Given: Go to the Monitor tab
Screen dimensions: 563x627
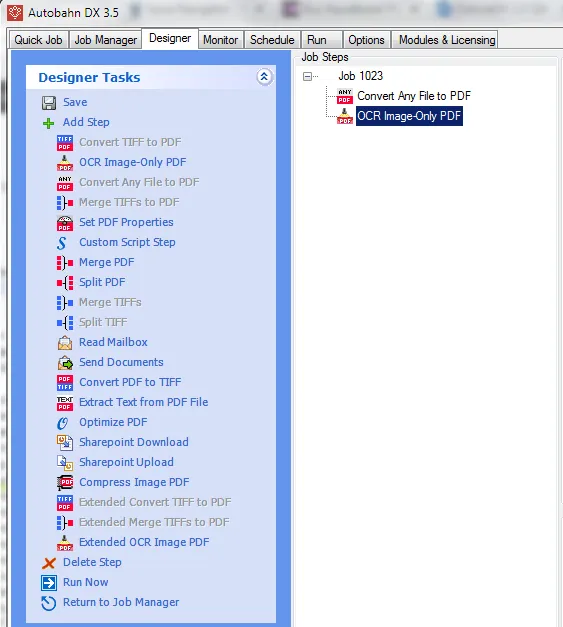Looking at the screenshot, I should click(220, 40).
